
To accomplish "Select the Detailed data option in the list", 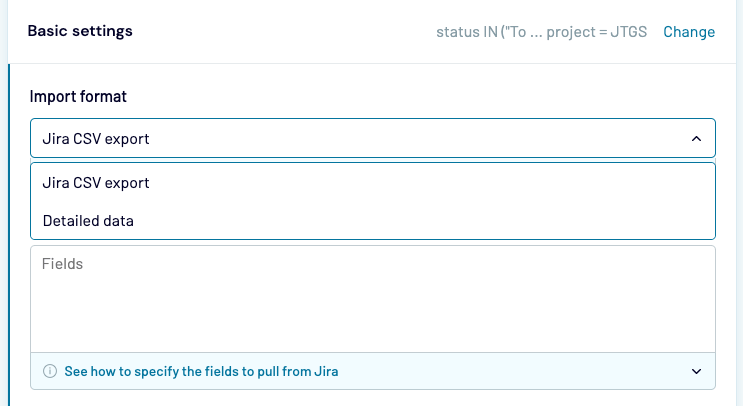I will click(x=88, y=221).
